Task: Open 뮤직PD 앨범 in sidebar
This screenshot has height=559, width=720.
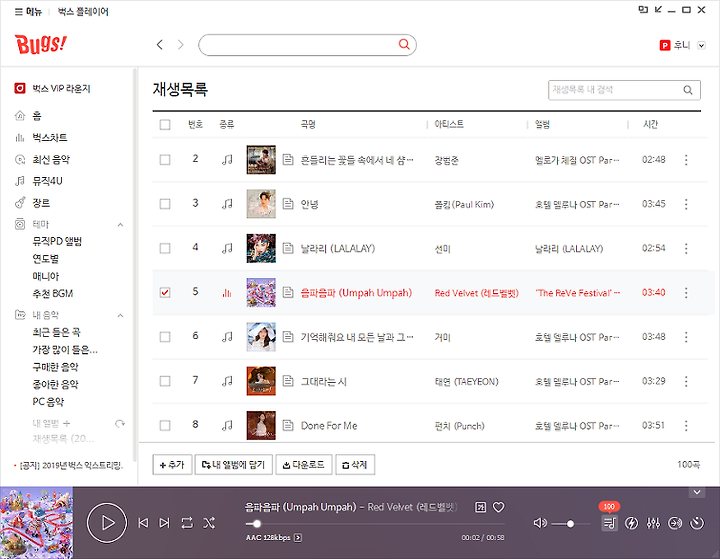Action: point(57,241)
